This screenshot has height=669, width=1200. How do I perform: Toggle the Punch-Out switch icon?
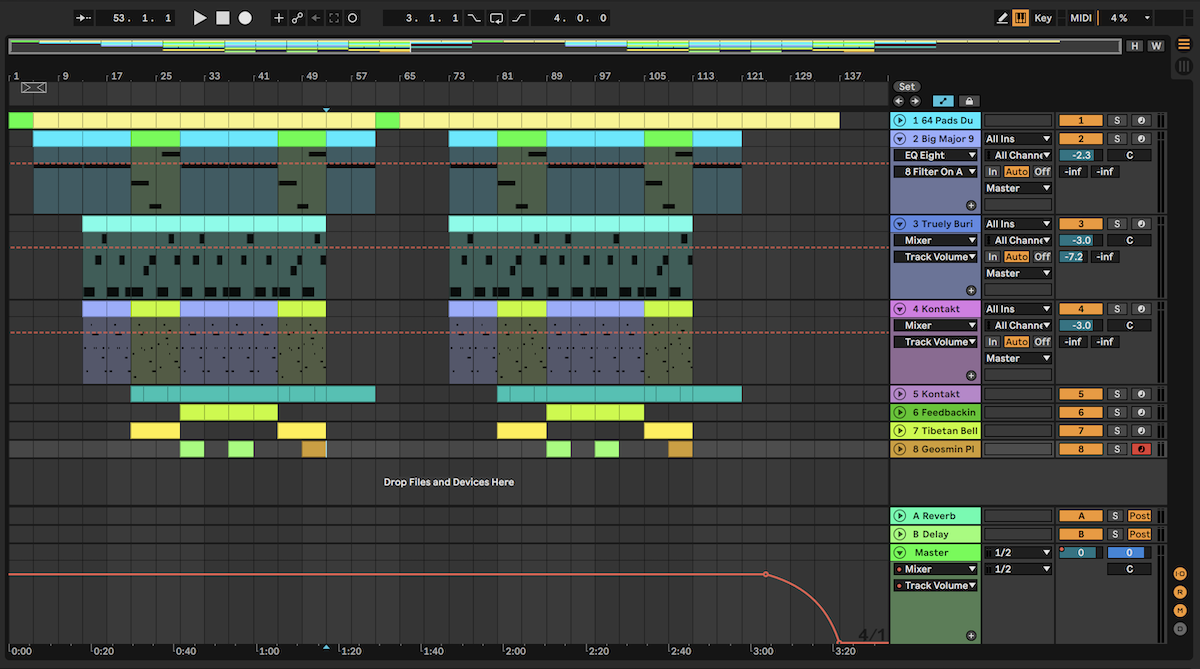tap(518, 18)
